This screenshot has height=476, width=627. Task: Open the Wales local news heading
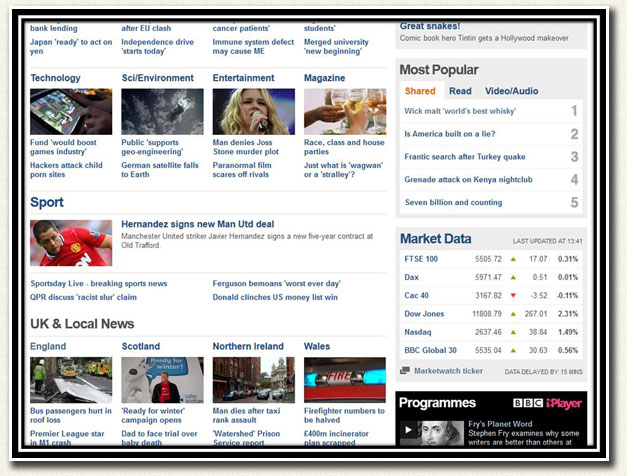point(317,346)
